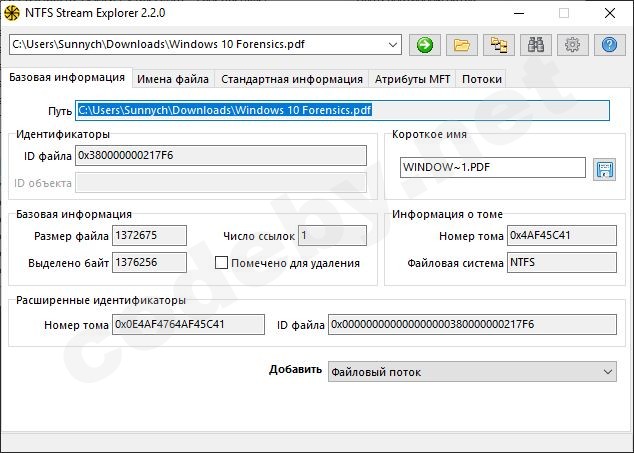Click the binoculars search icon

pos(535,45)
